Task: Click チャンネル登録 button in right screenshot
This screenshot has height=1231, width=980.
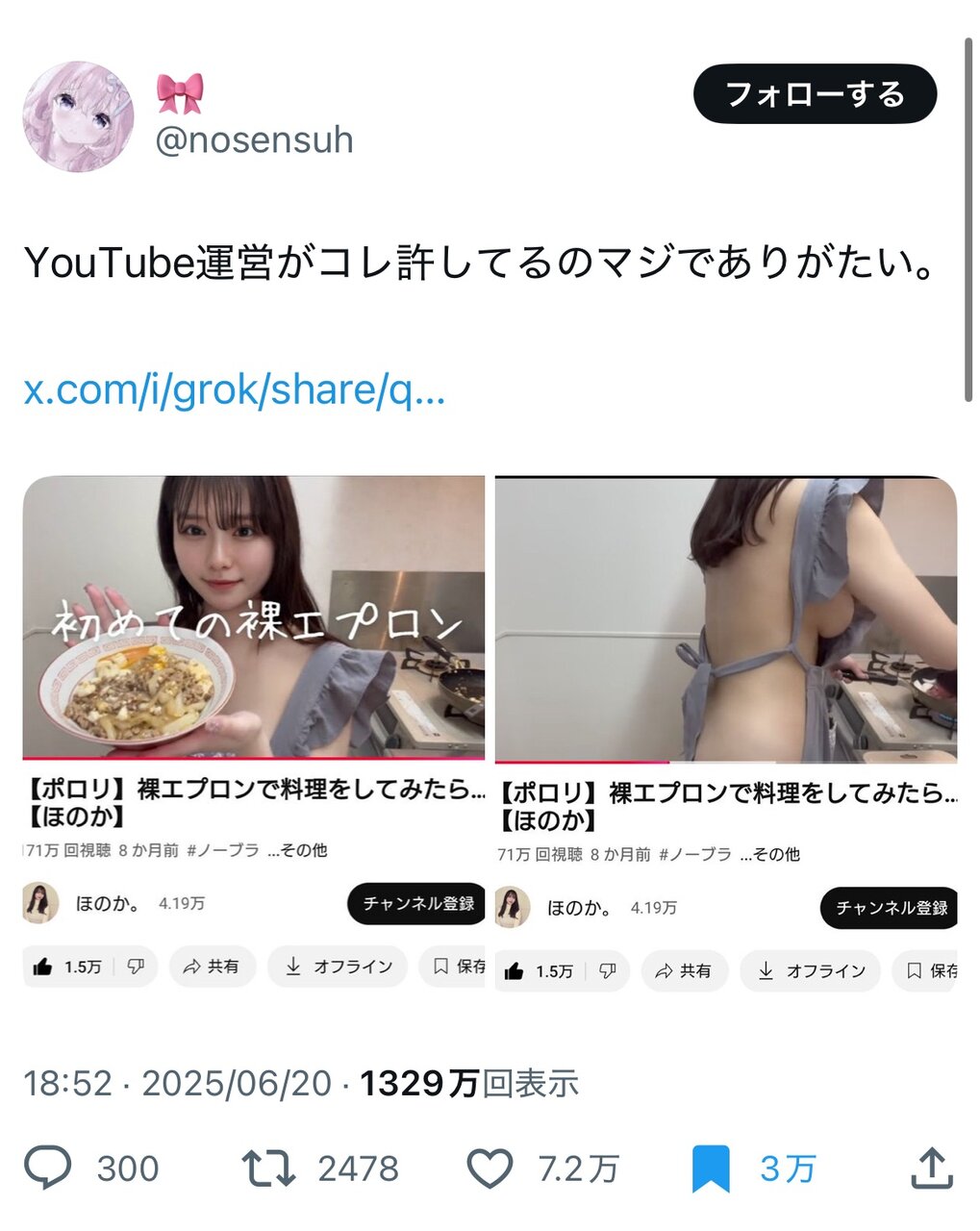Action: (890, 907)
